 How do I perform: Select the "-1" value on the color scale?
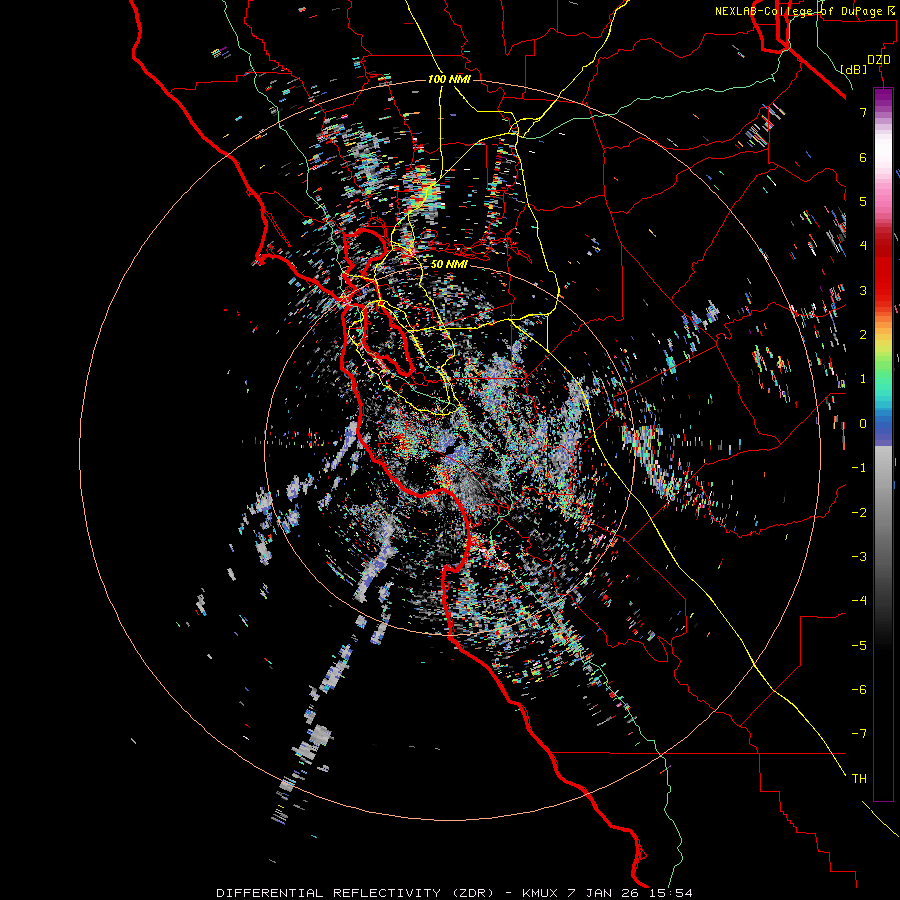(x=859, y=468)
